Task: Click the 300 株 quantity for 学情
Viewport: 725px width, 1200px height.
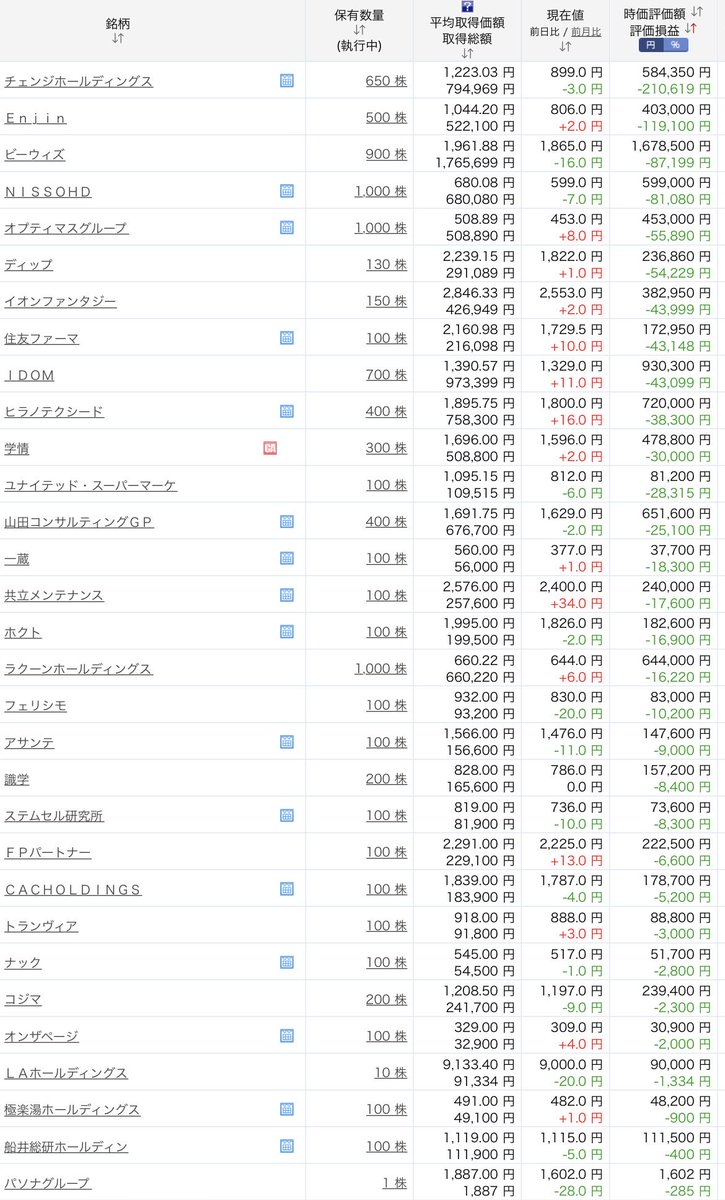Action: (386, 448)
